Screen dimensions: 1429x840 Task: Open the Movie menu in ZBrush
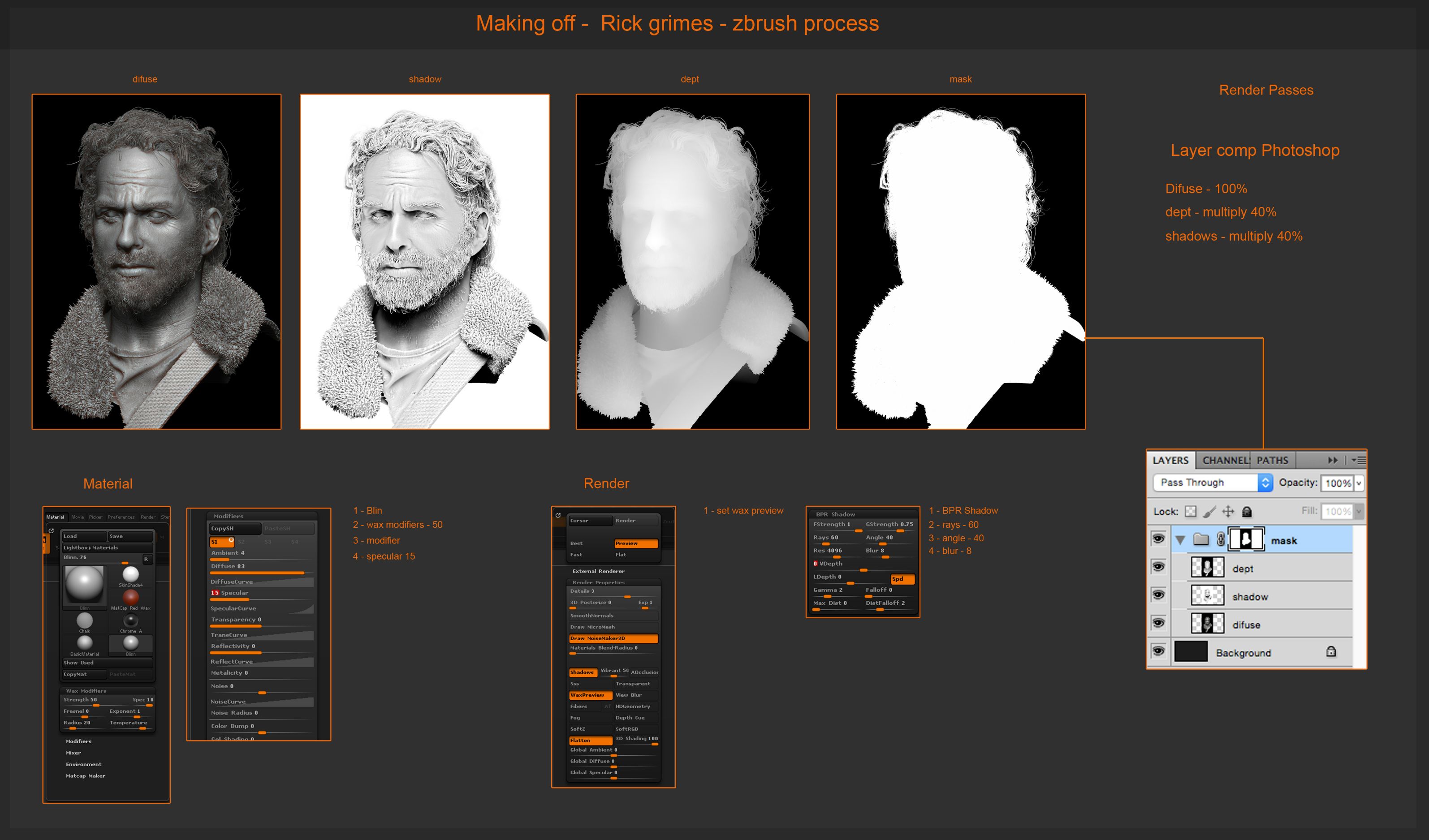(x=78, y=517)
